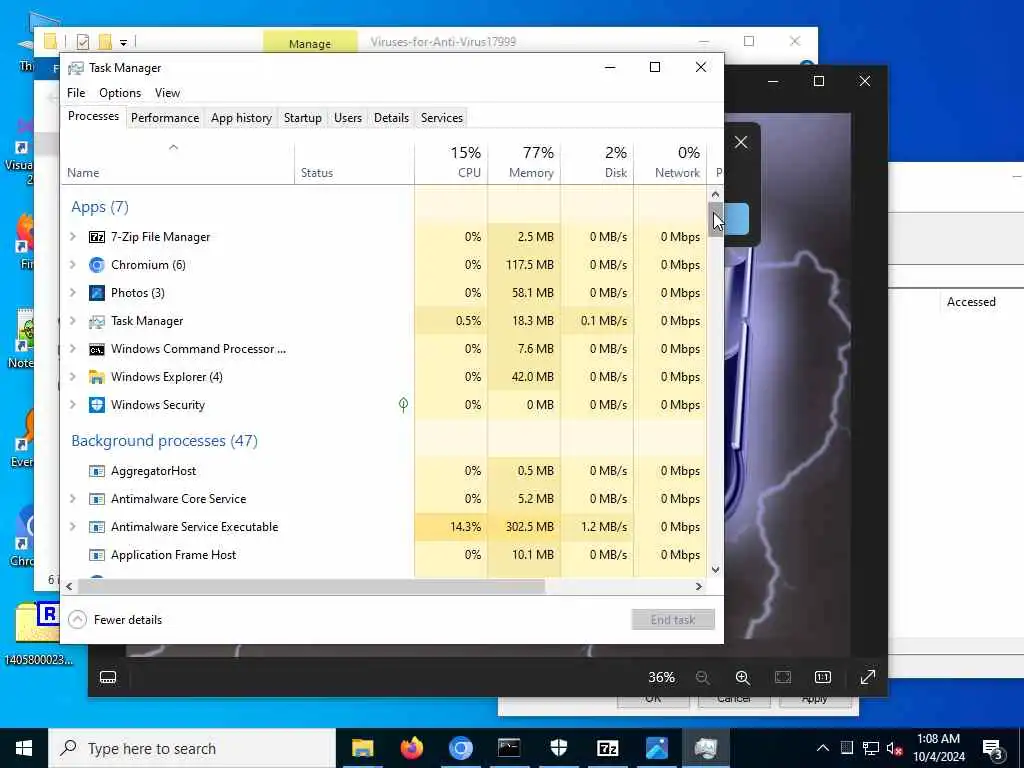This screenshot has height=768, width=1024.
Task: Open Firefox from the taskbar
Action: 411,748
